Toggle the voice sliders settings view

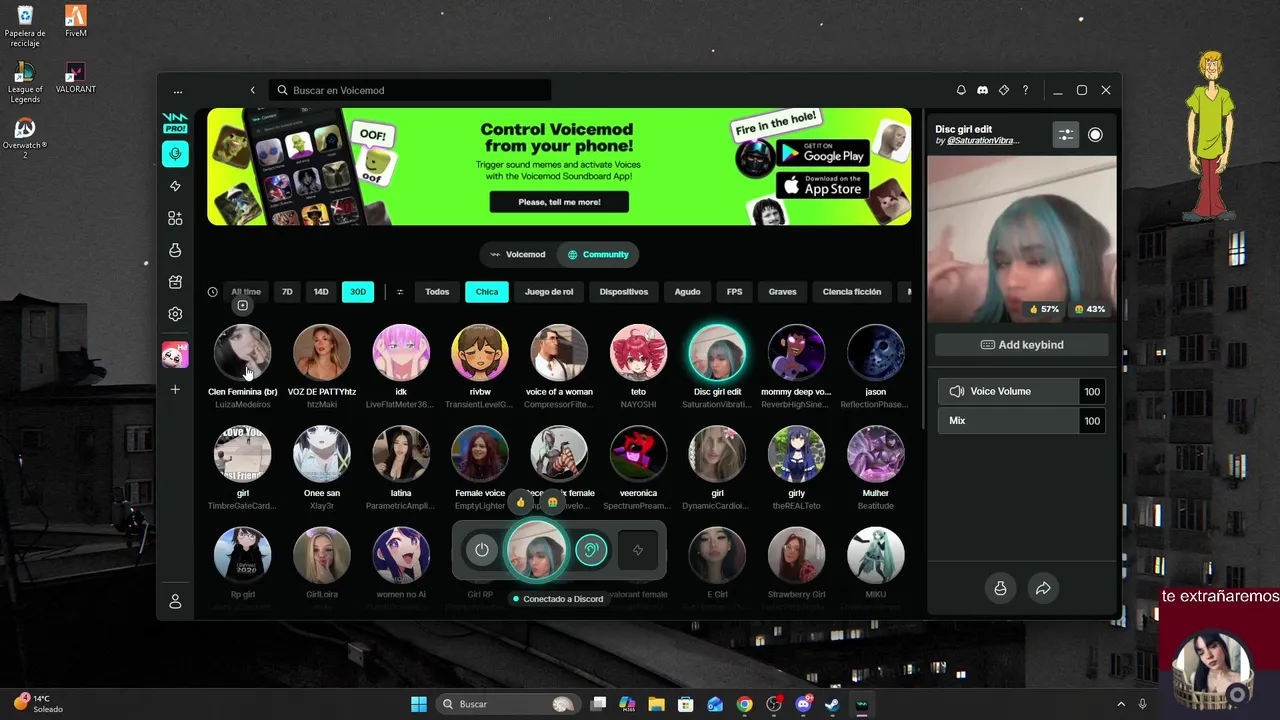[x=1066, y=135]
